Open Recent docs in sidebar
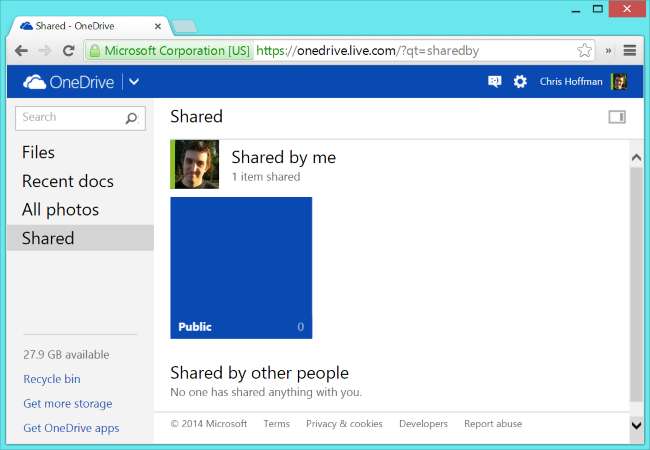This screenshot has height=450, width=650. [x=67, y=181]
